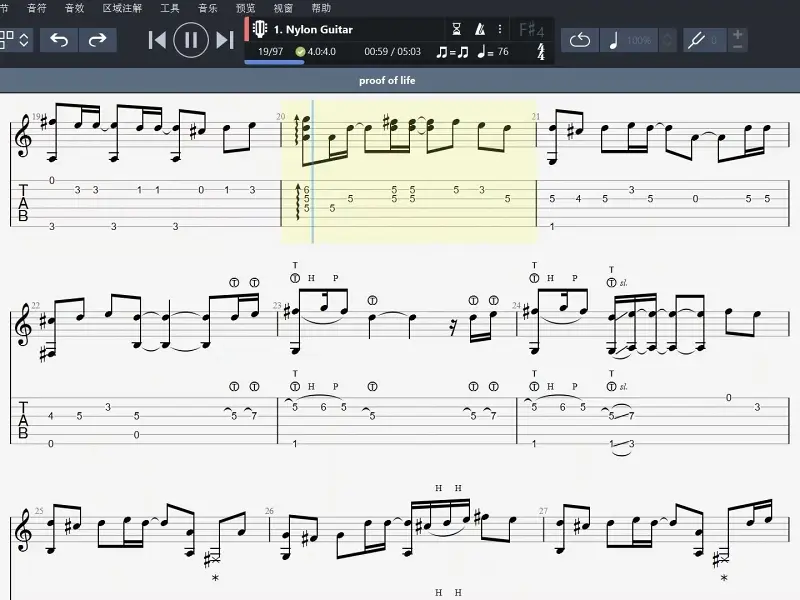Viewport: 800px width, 600px height.
Task: Open the 区域注解 menu
Action: (122, 8)
